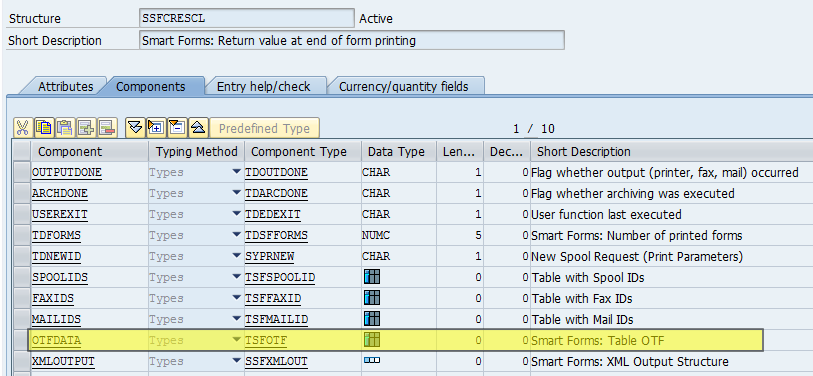Click the TDNEWID component name
This screenshot has width=813, height=376.
[x=57, y=256]
